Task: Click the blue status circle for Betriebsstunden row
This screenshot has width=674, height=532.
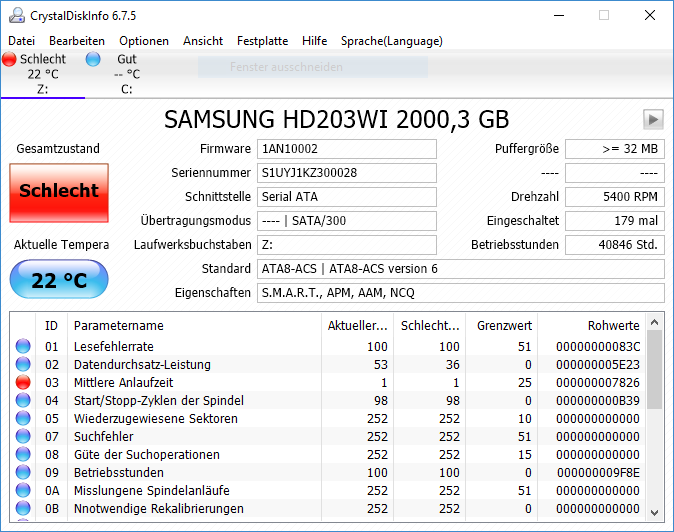Action: tap(23, 472)
